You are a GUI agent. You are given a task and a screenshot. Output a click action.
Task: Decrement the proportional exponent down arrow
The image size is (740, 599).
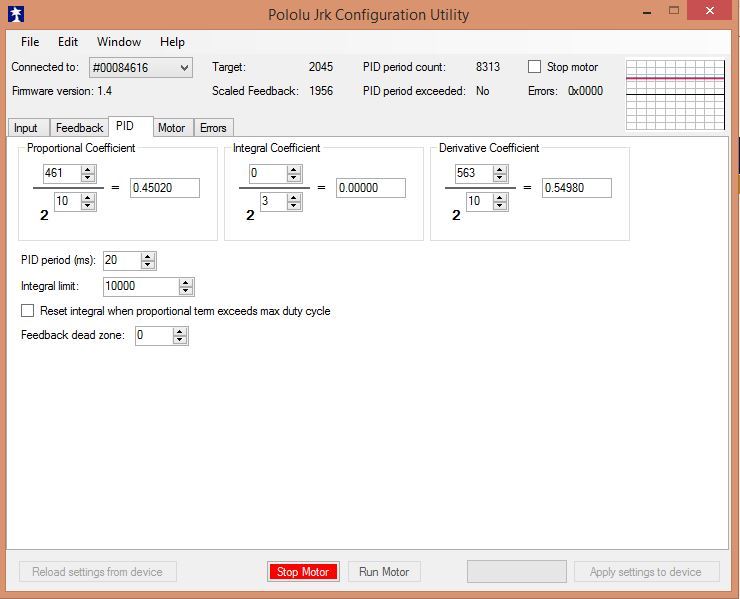click(x=88, y=206)
